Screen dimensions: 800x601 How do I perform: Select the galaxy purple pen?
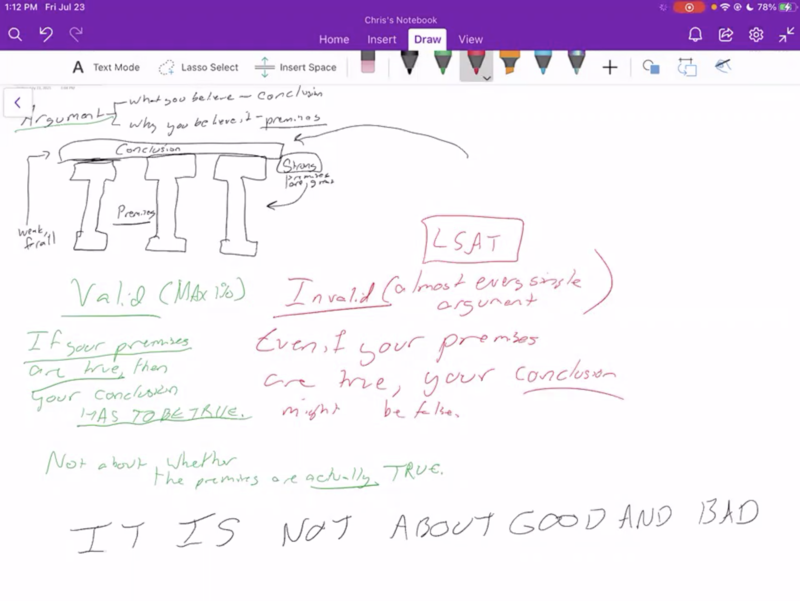[576, 65]
